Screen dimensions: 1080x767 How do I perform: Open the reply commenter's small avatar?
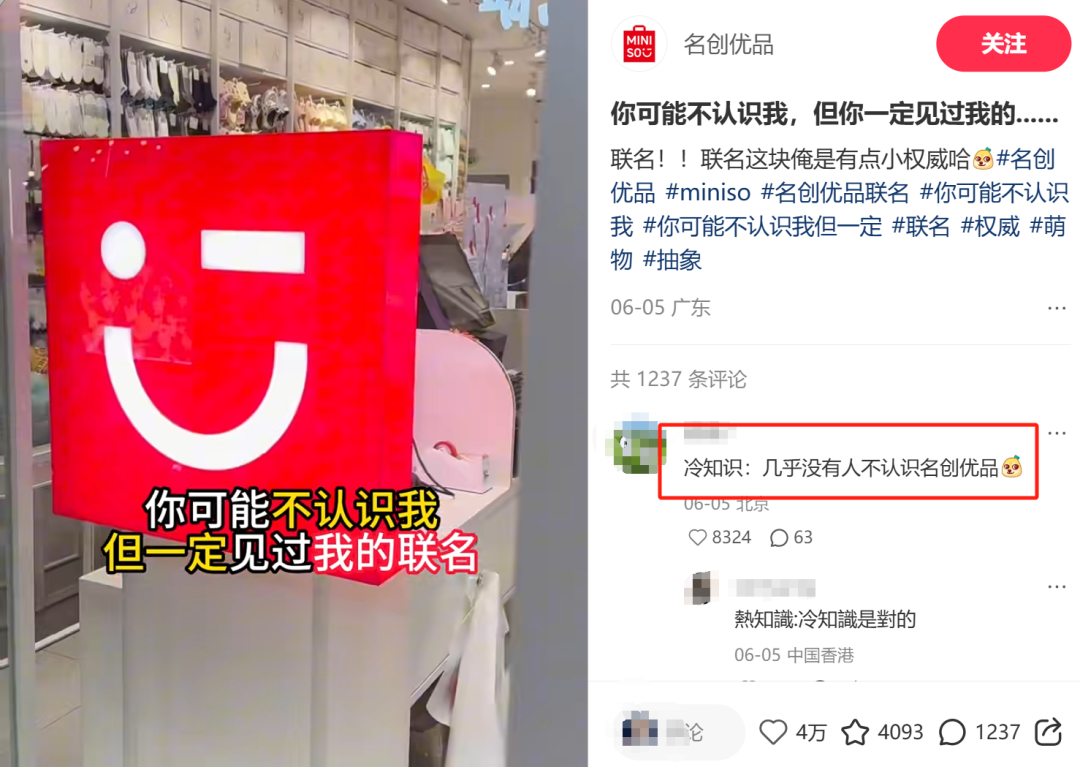(702, 587)
